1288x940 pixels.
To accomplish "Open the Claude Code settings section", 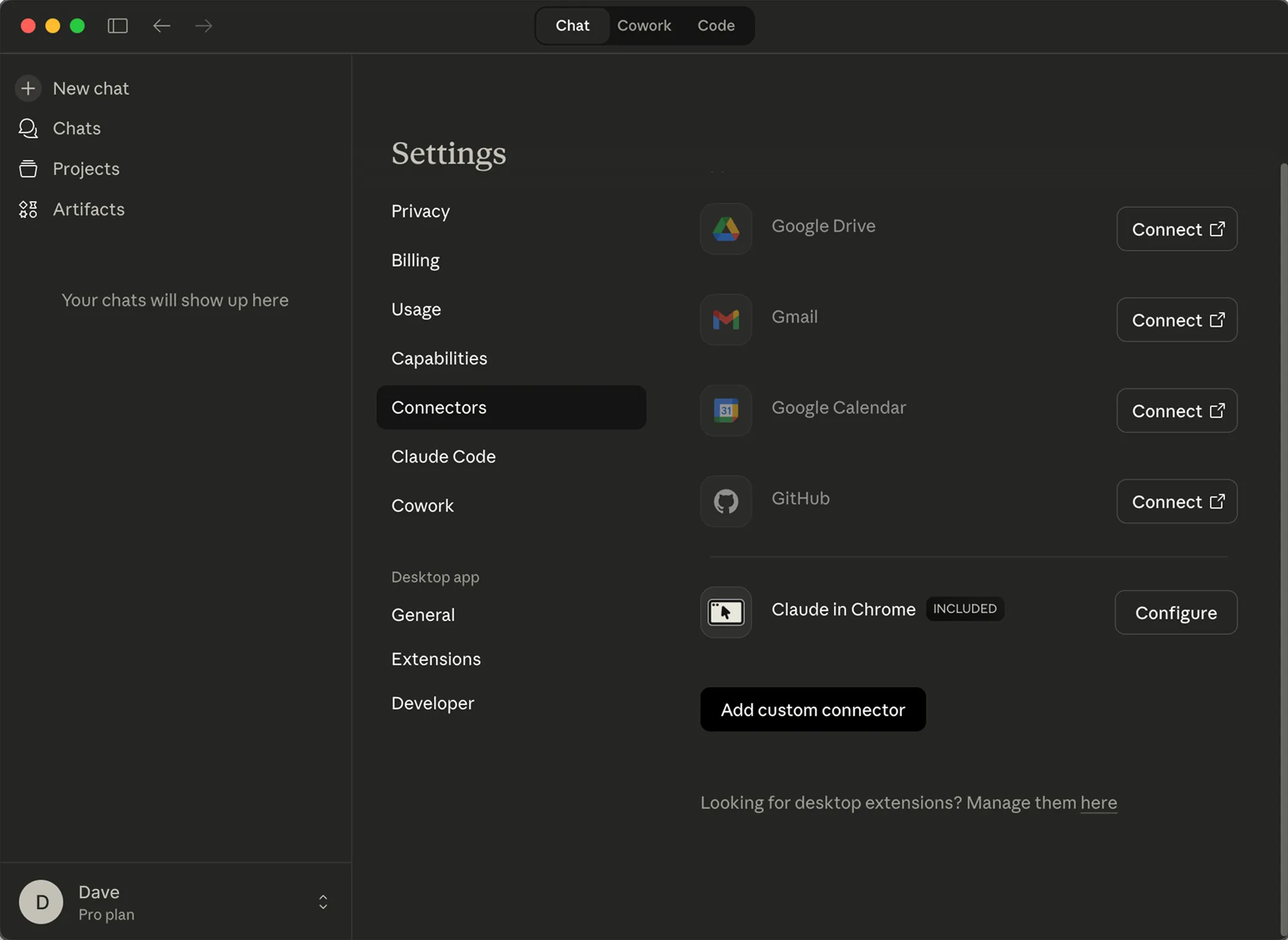I will 443,456.
